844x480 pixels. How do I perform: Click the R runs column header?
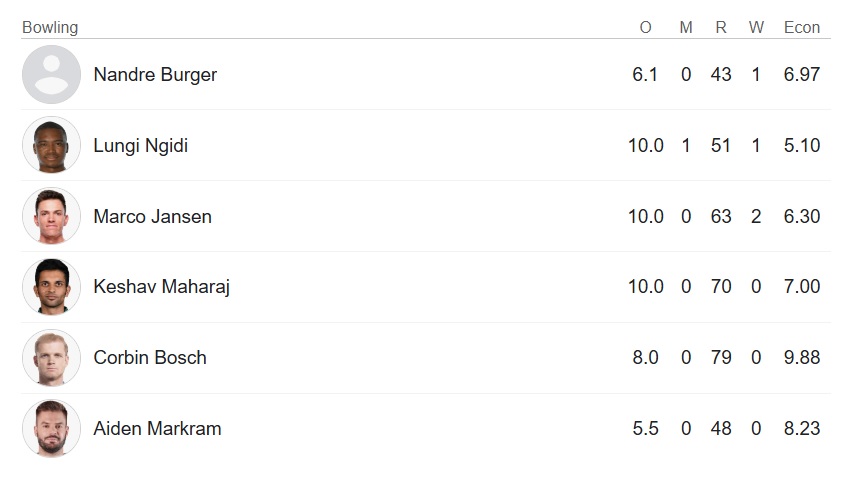(x=721, y=27)
